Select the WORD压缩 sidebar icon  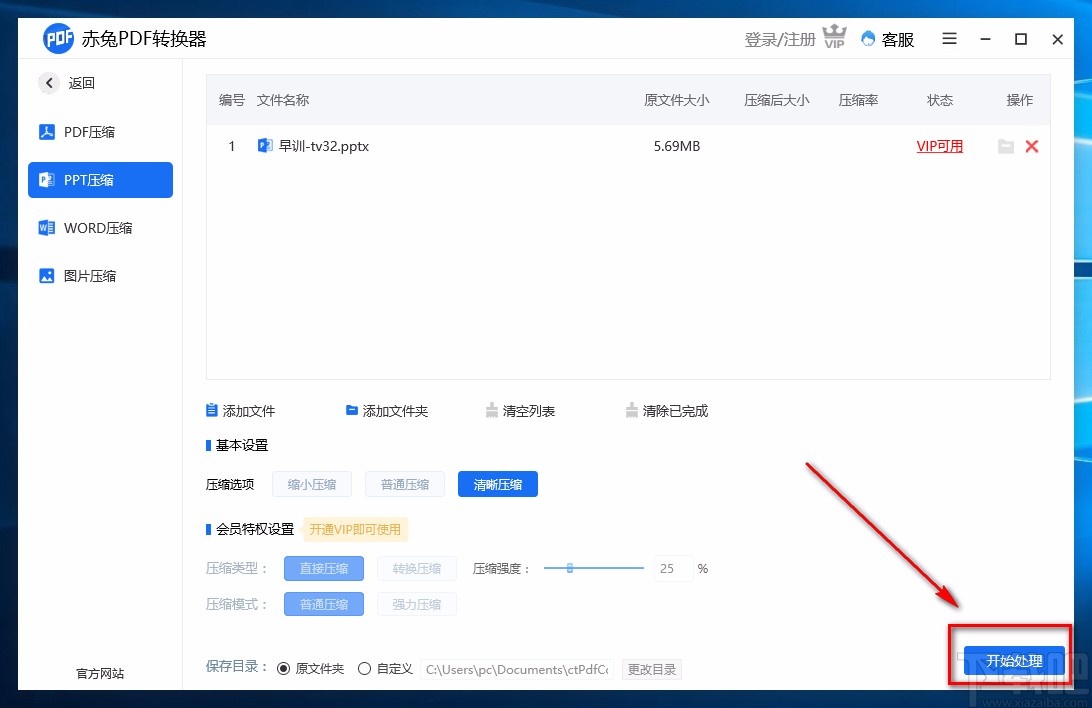[x=46, y=227]
